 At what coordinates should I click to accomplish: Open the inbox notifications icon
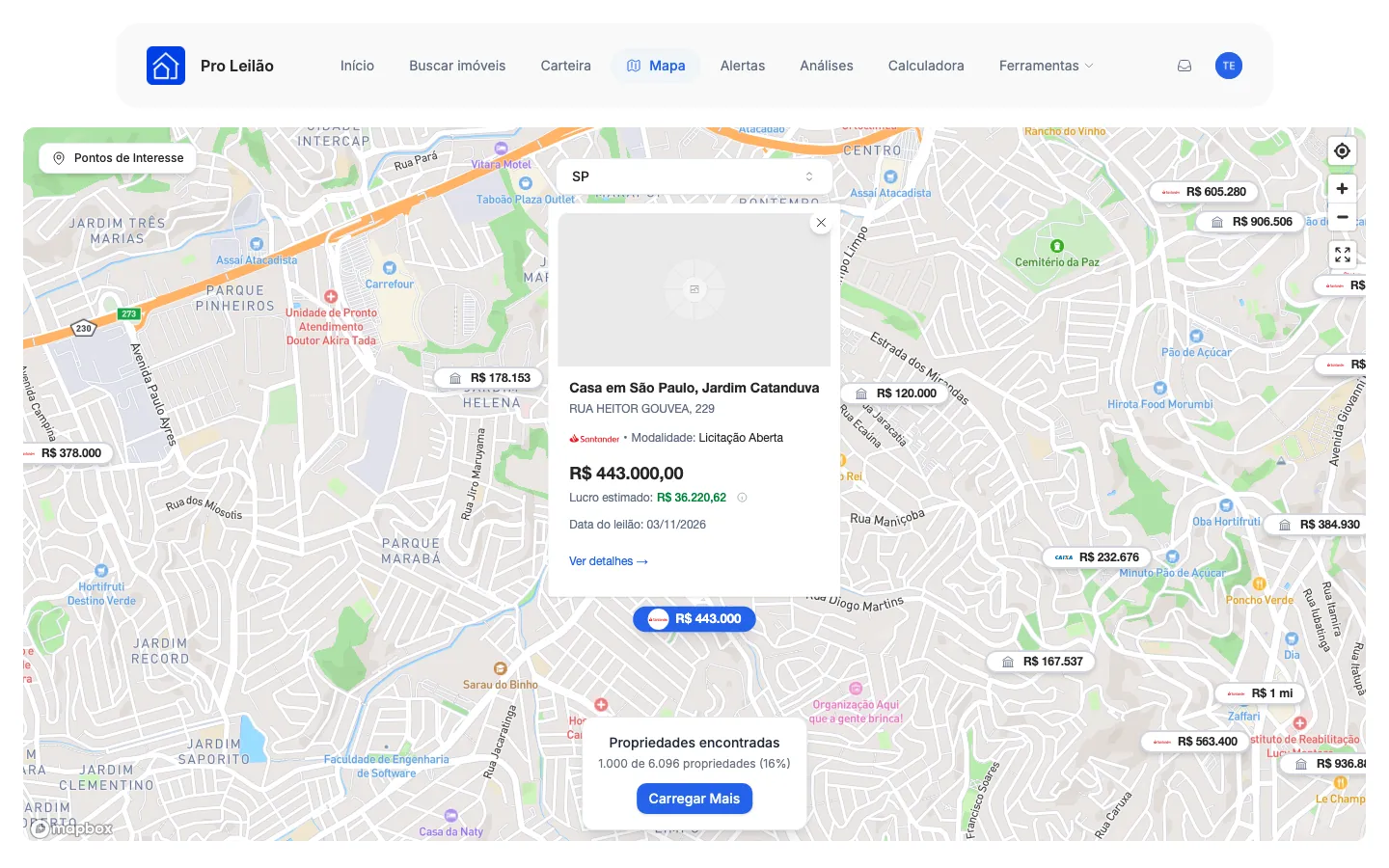point(1185,66)
